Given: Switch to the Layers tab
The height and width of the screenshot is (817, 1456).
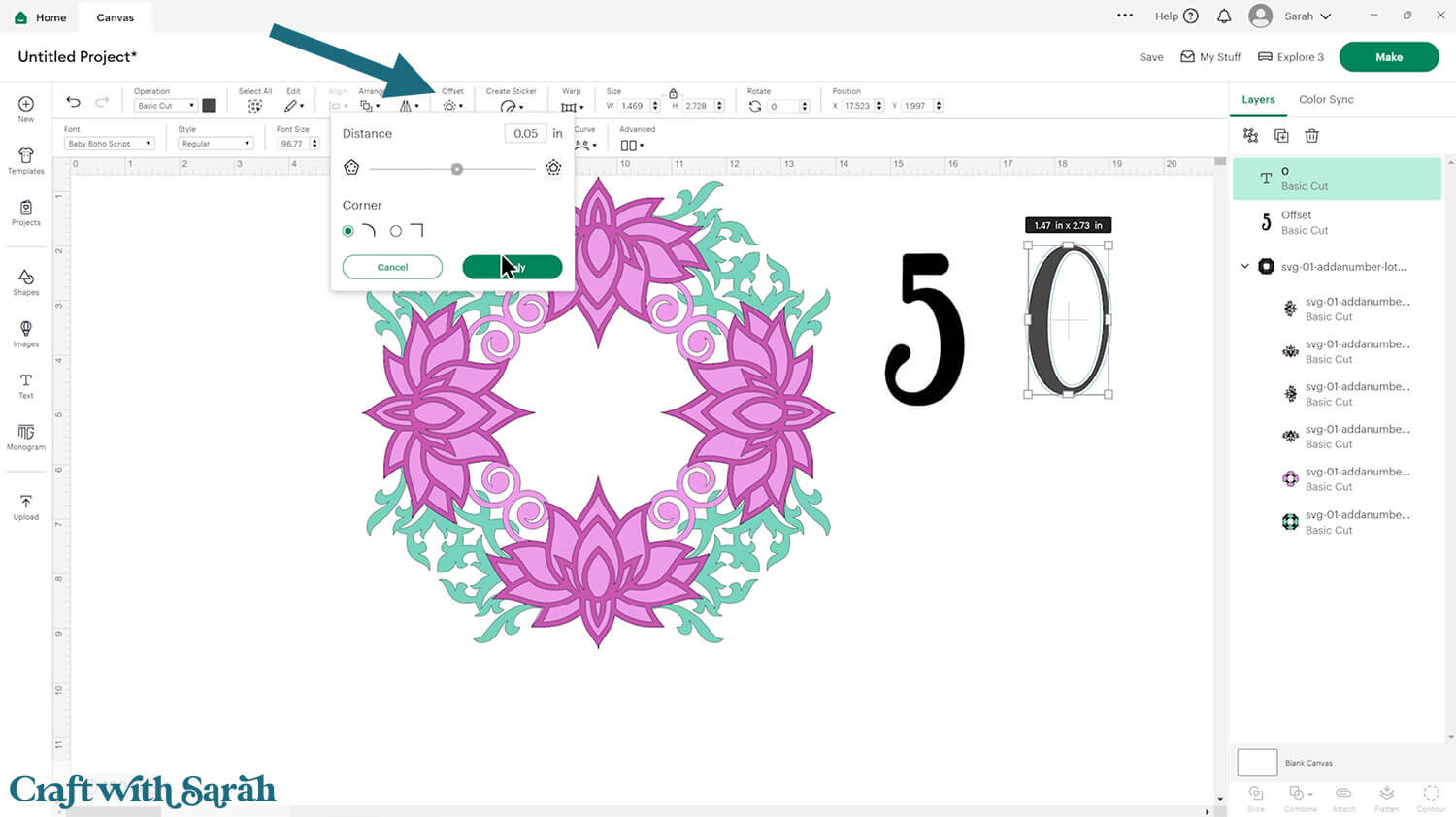Looking at the screenshot, I should [1258, 99].
